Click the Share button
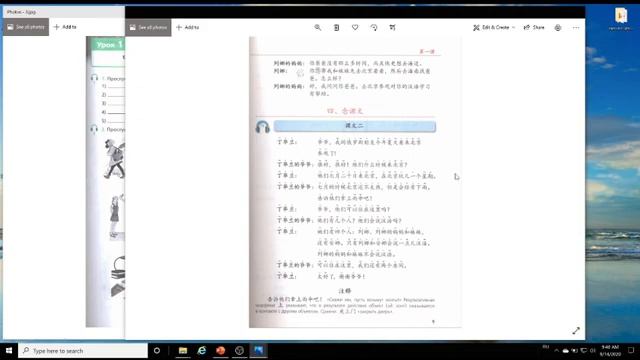This screenshot has width=640, height=360. coord(534,27)
